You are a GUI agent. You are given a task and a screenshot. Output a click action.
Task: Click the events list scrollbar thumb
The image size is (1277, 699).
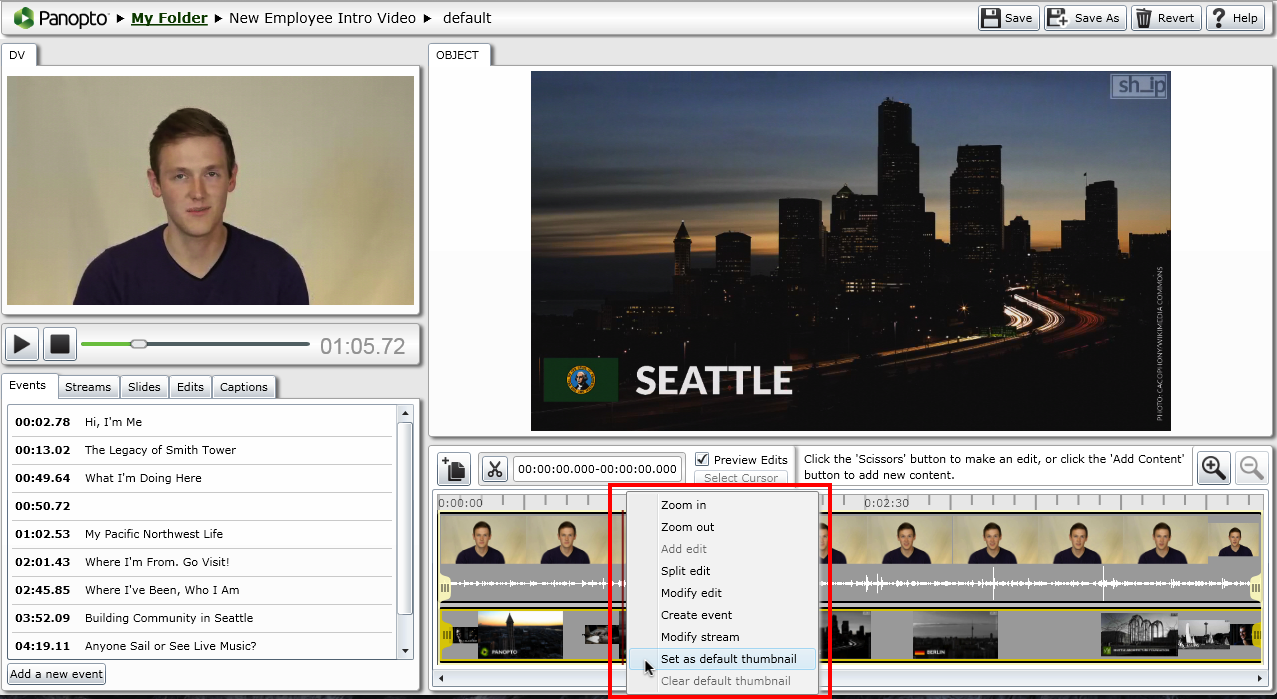pos(405,517)
